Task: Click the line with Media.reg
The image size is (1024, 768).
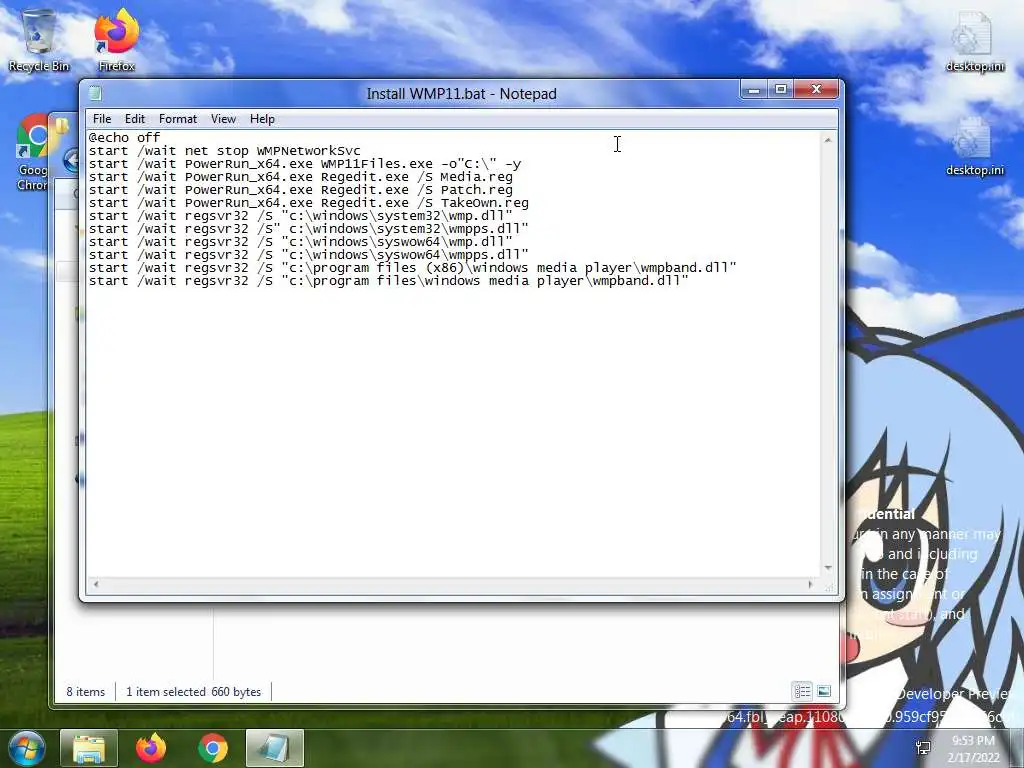Action: click(x=300, y=177)
